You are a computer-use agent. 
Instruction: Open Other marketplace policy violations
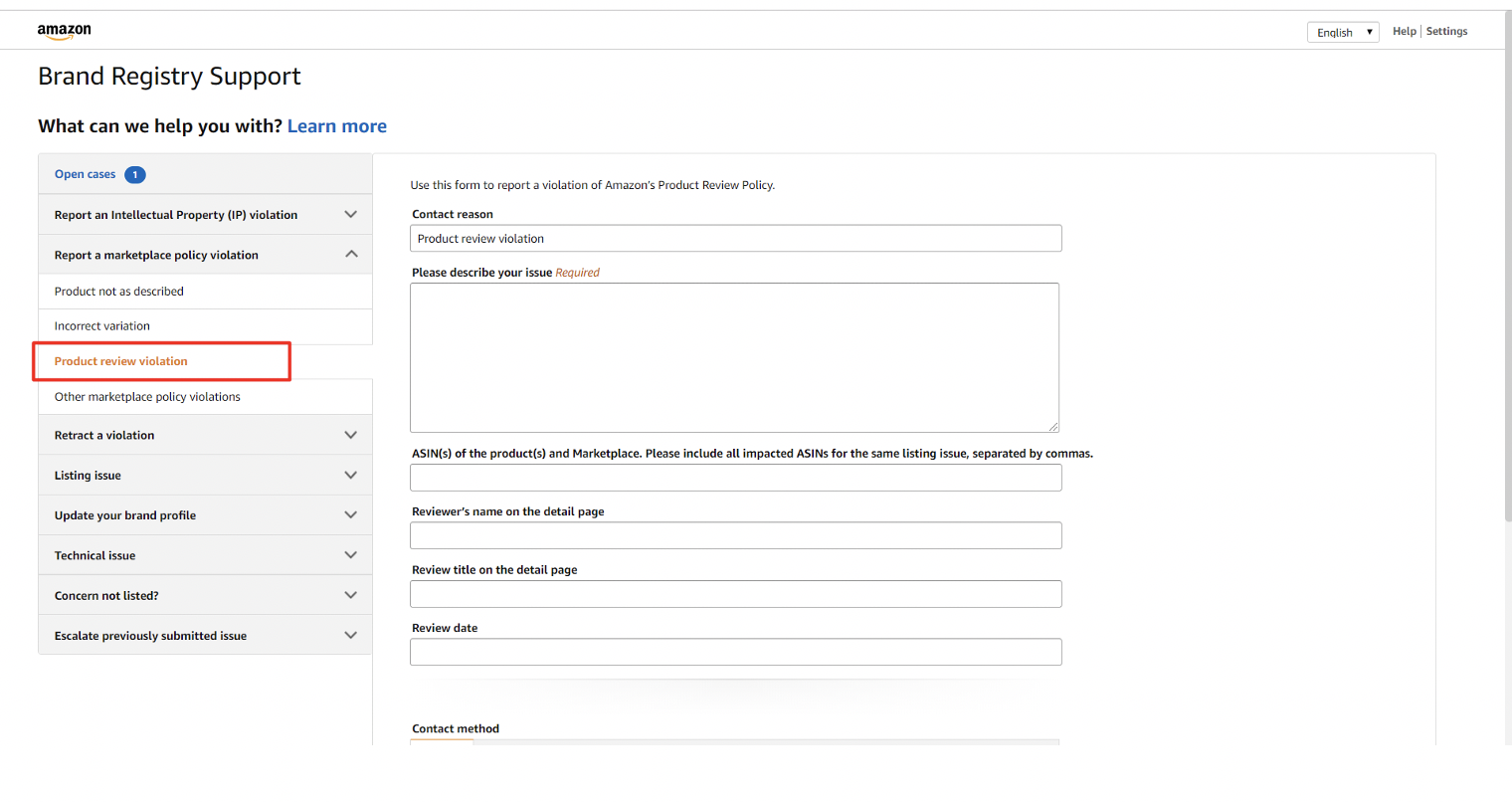[x=205, y=397]
